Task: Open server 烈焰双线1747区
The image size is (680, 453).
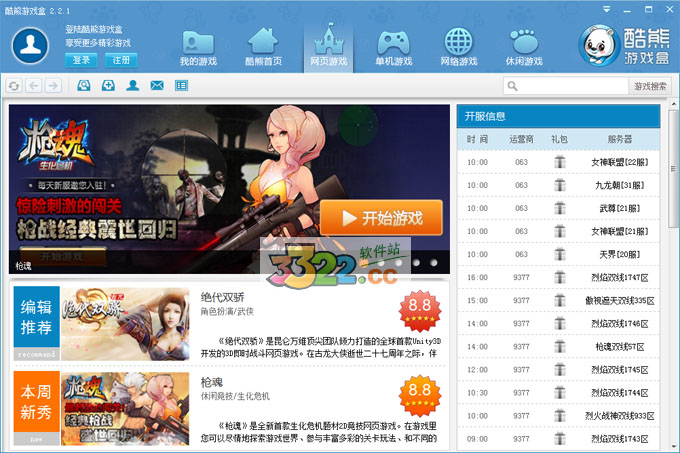Action: 620,277
